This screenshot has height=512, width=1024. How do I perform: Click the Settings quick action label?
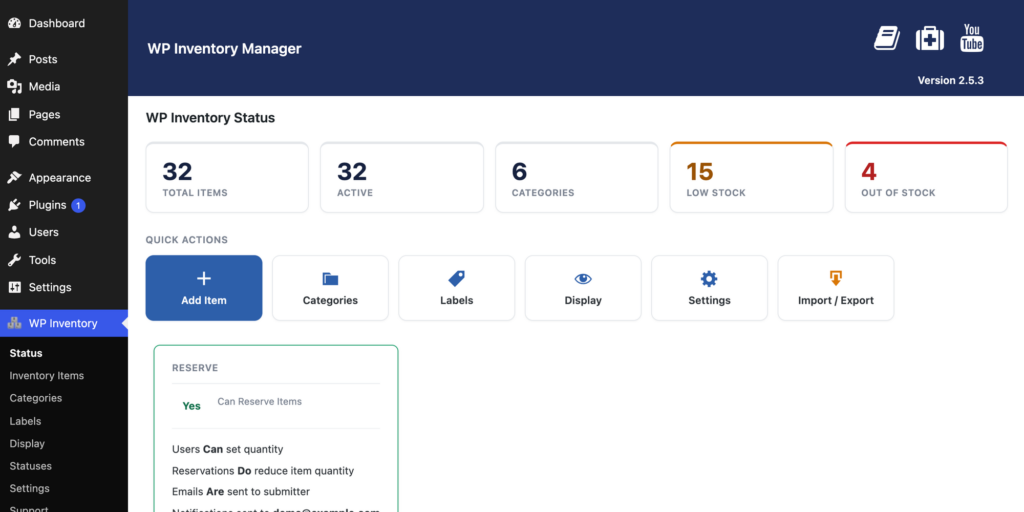709,300
